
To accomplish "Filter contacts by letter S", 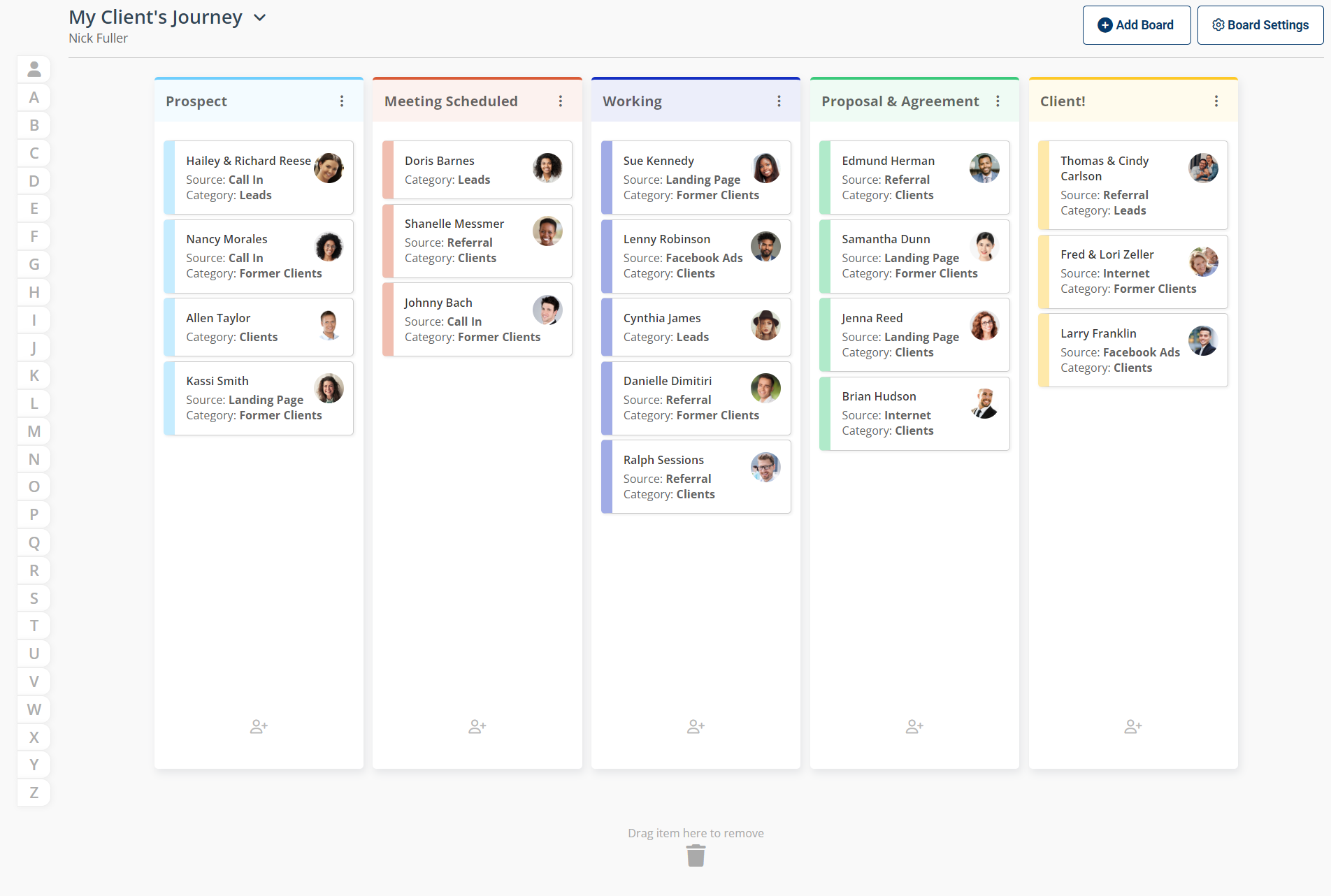I will (34, 598).
